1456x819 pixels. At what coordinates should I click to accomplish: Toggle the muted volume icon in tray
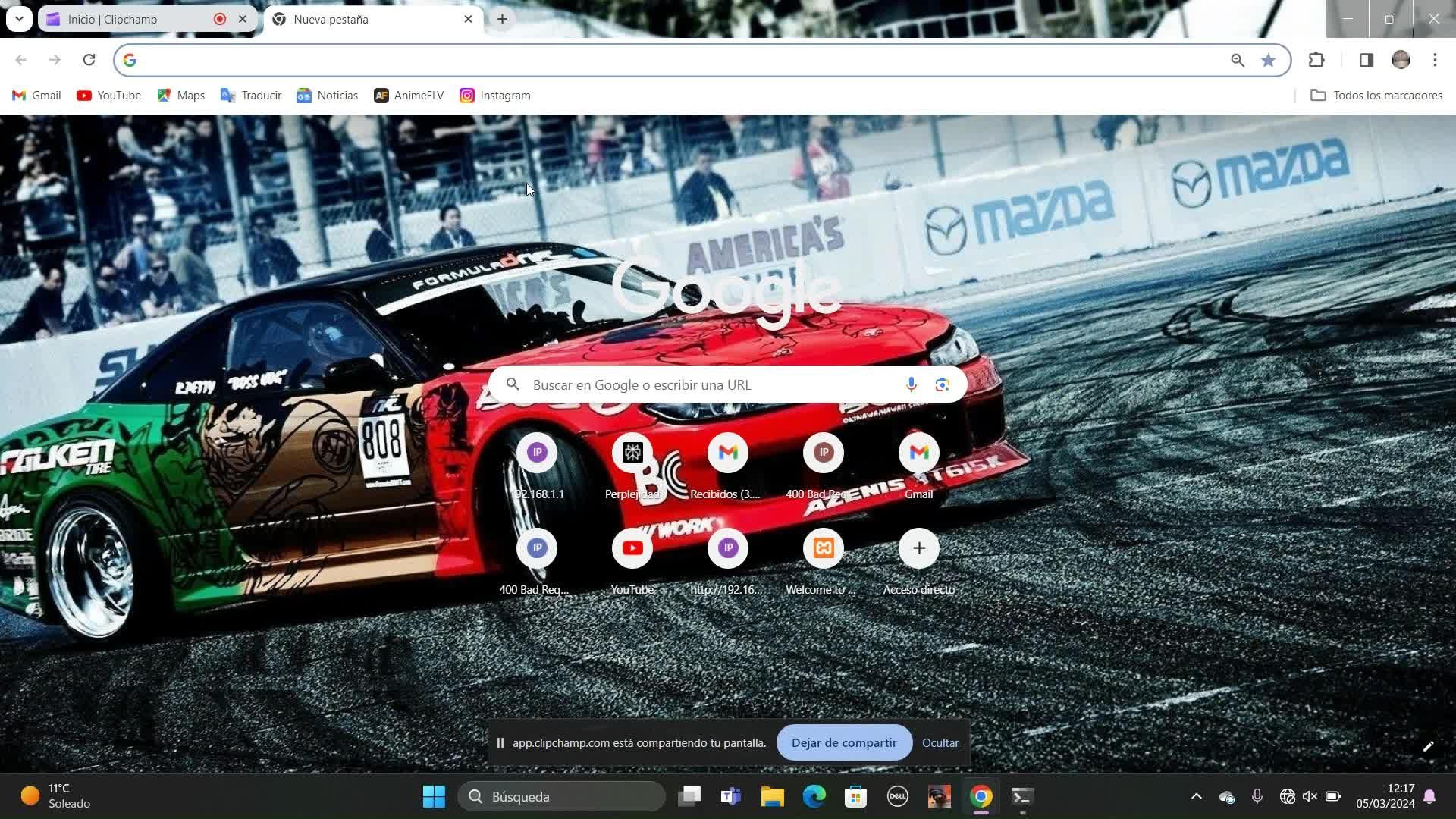click(x=1310, y=796)
